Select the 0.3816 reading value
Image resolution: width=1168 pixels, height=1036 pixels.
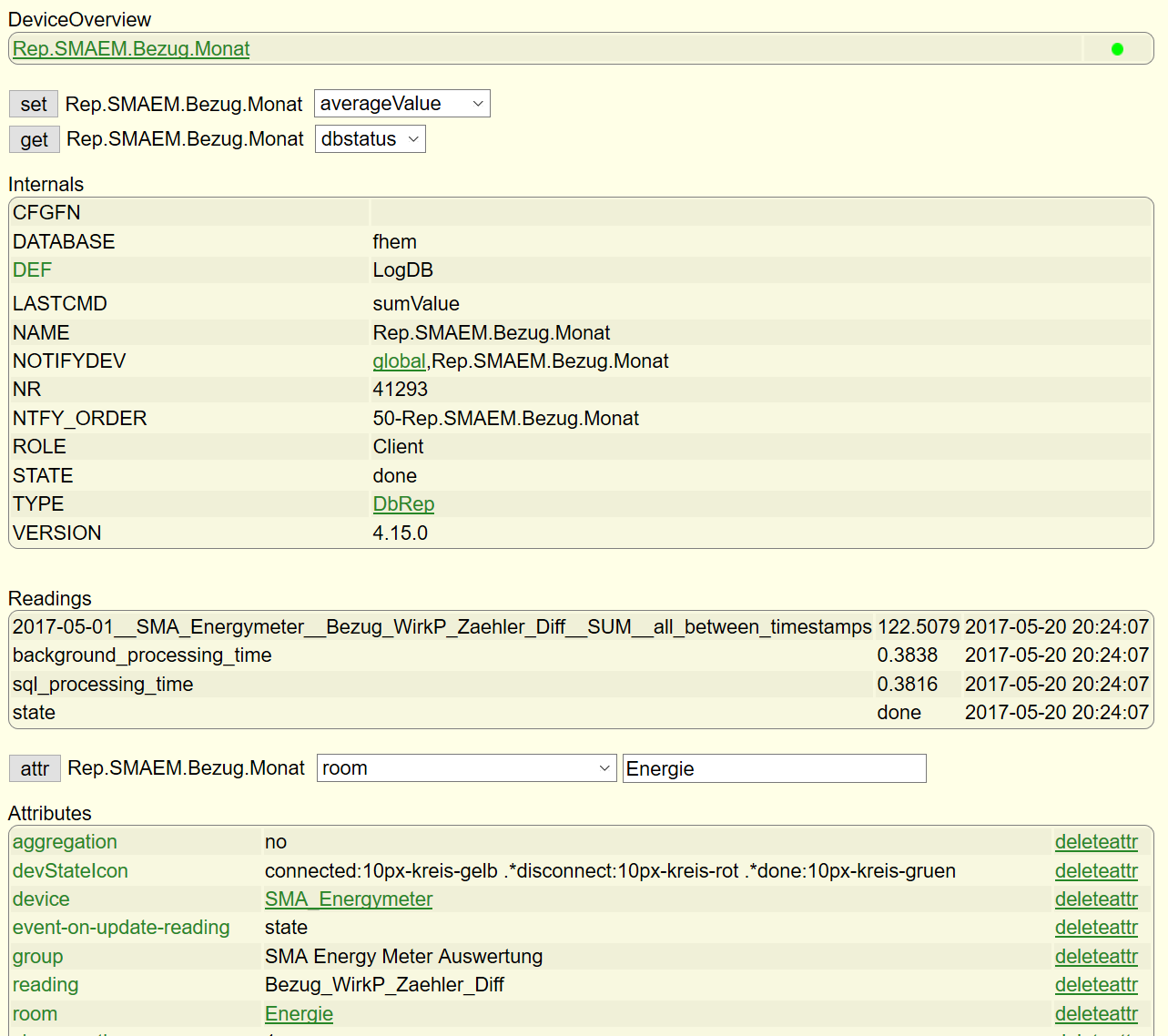pyautogui.click(x=907, y=685)
